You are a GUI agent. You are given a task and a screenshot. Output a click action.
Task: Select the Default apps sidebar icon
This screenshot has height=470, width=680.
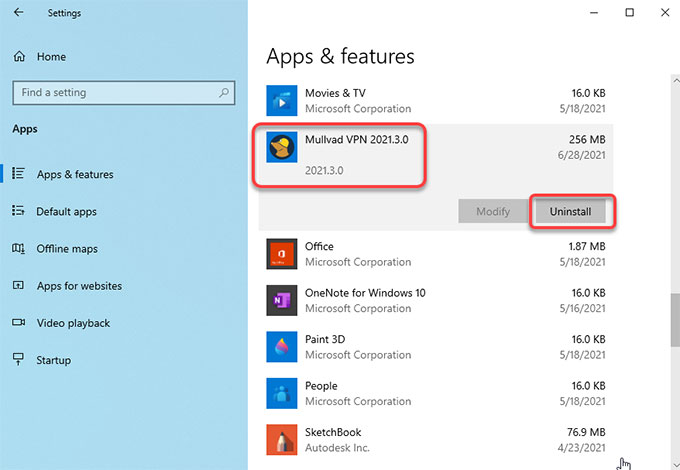coord(18,211)
